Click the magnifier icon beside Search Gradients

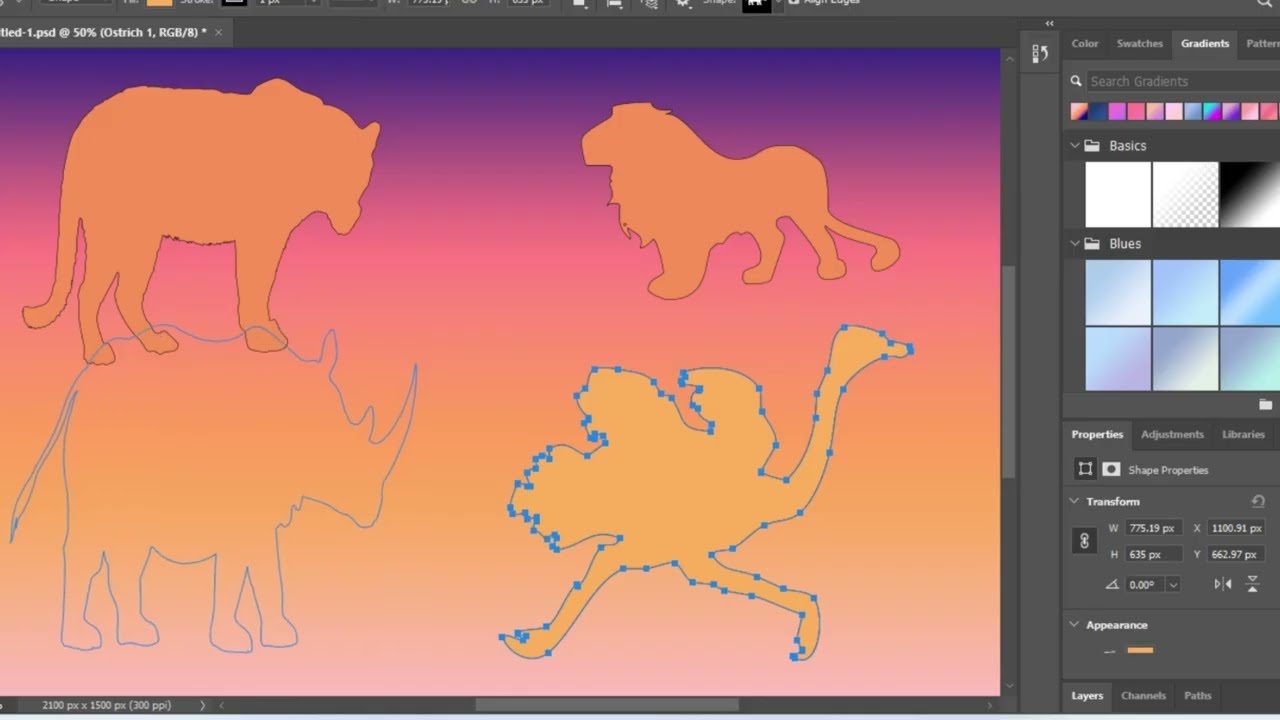pos(1076,82)
